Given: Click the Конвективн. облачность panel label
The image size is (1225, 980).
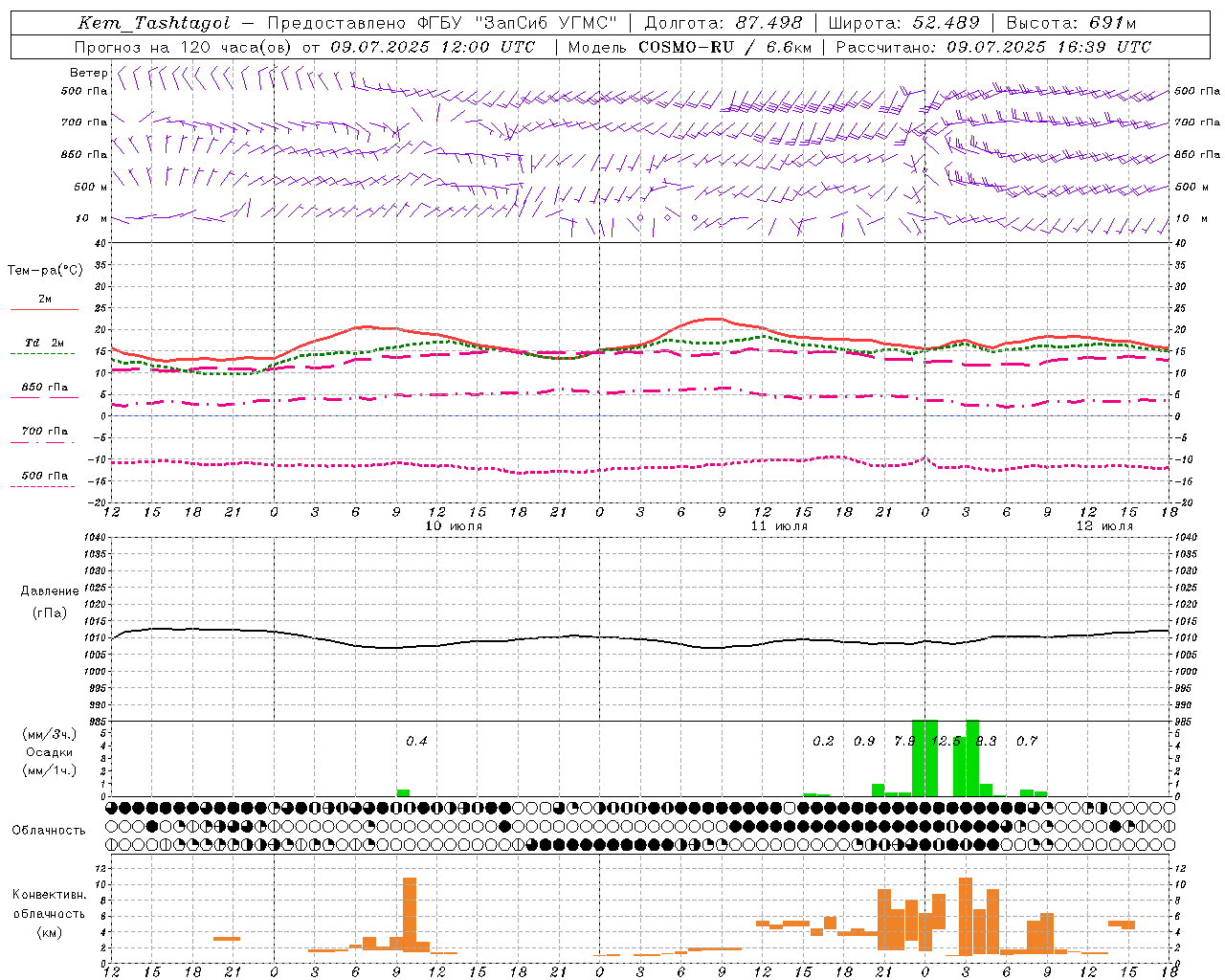Looking at the screenshot, I should (49, 904).
